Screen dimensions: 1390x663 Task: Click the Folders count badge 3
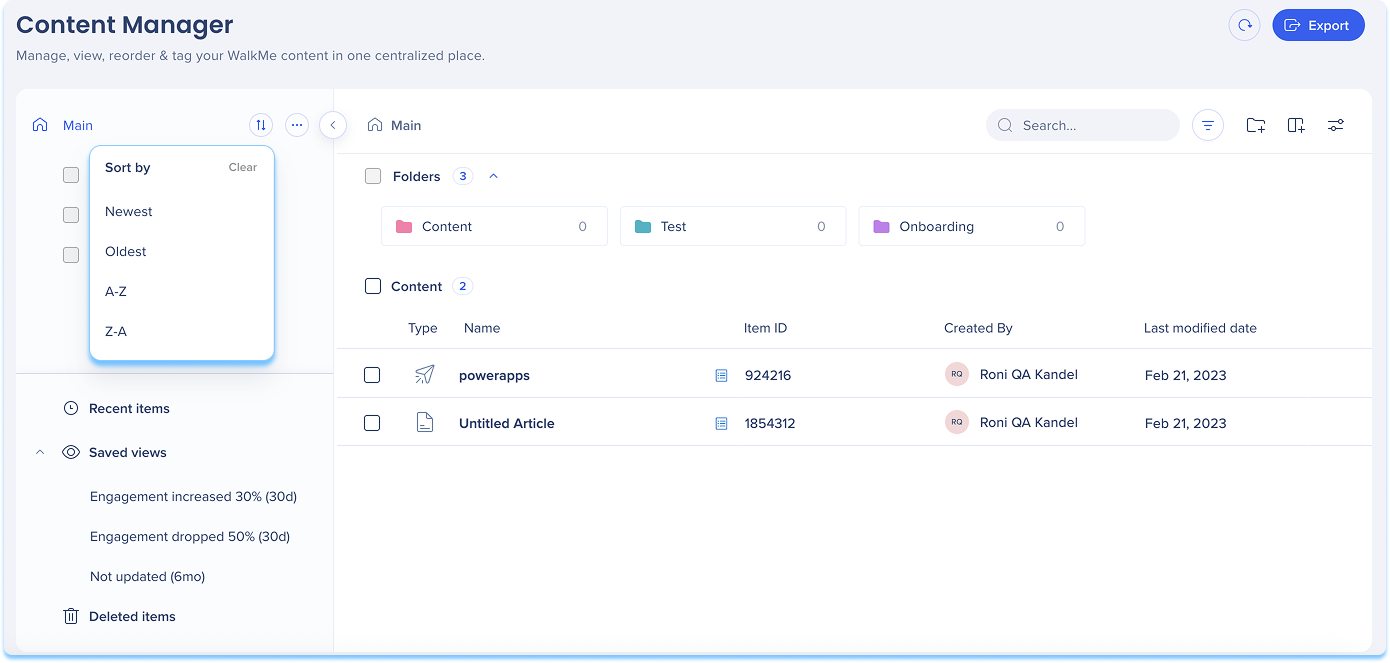click(x=462, y=176)
